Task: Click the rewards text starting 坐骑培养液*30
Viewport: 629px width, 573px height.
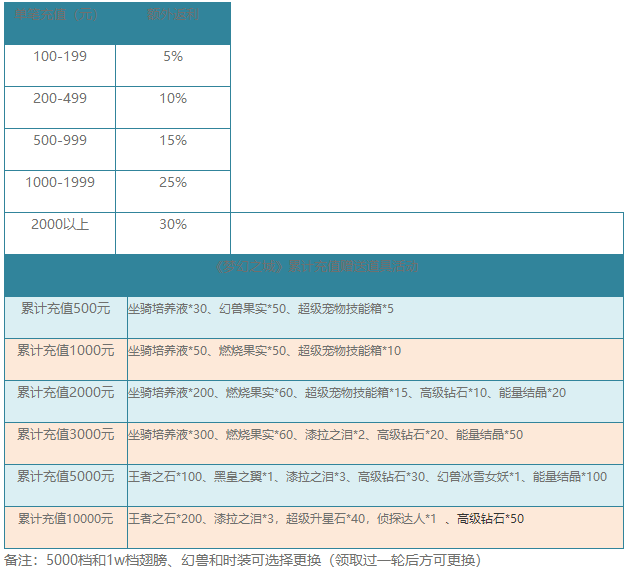Action: pos(261,309)
